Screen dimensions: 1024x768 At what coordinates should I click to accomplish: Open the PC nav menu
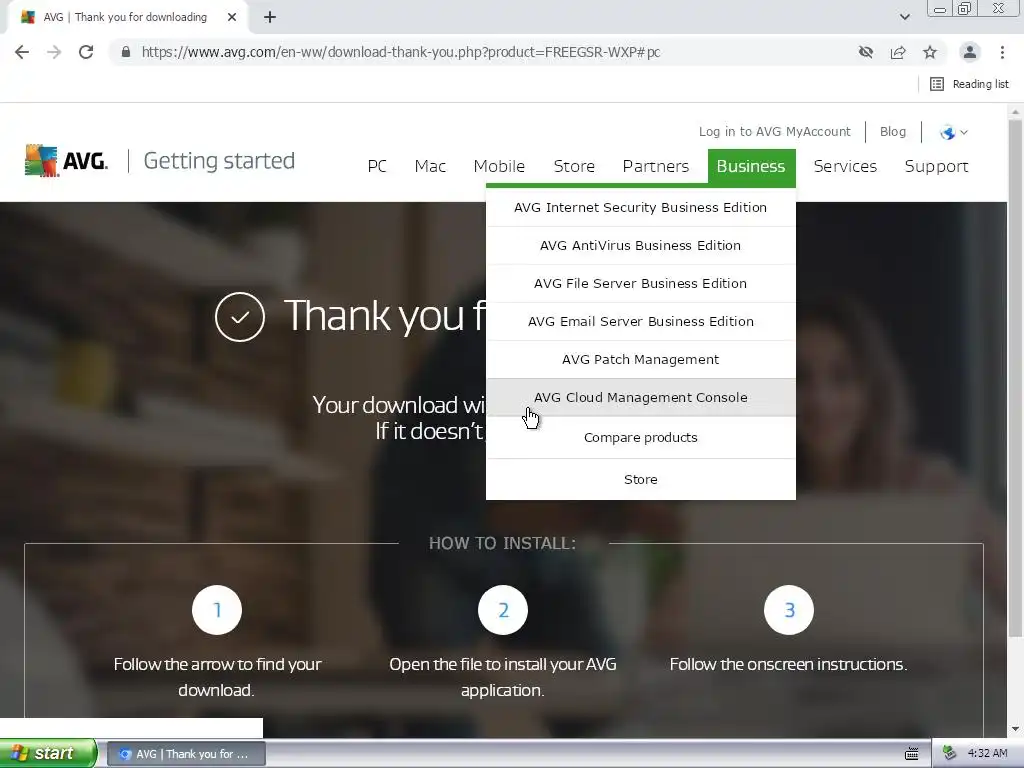pyautogui.click(x=377, y=167)
